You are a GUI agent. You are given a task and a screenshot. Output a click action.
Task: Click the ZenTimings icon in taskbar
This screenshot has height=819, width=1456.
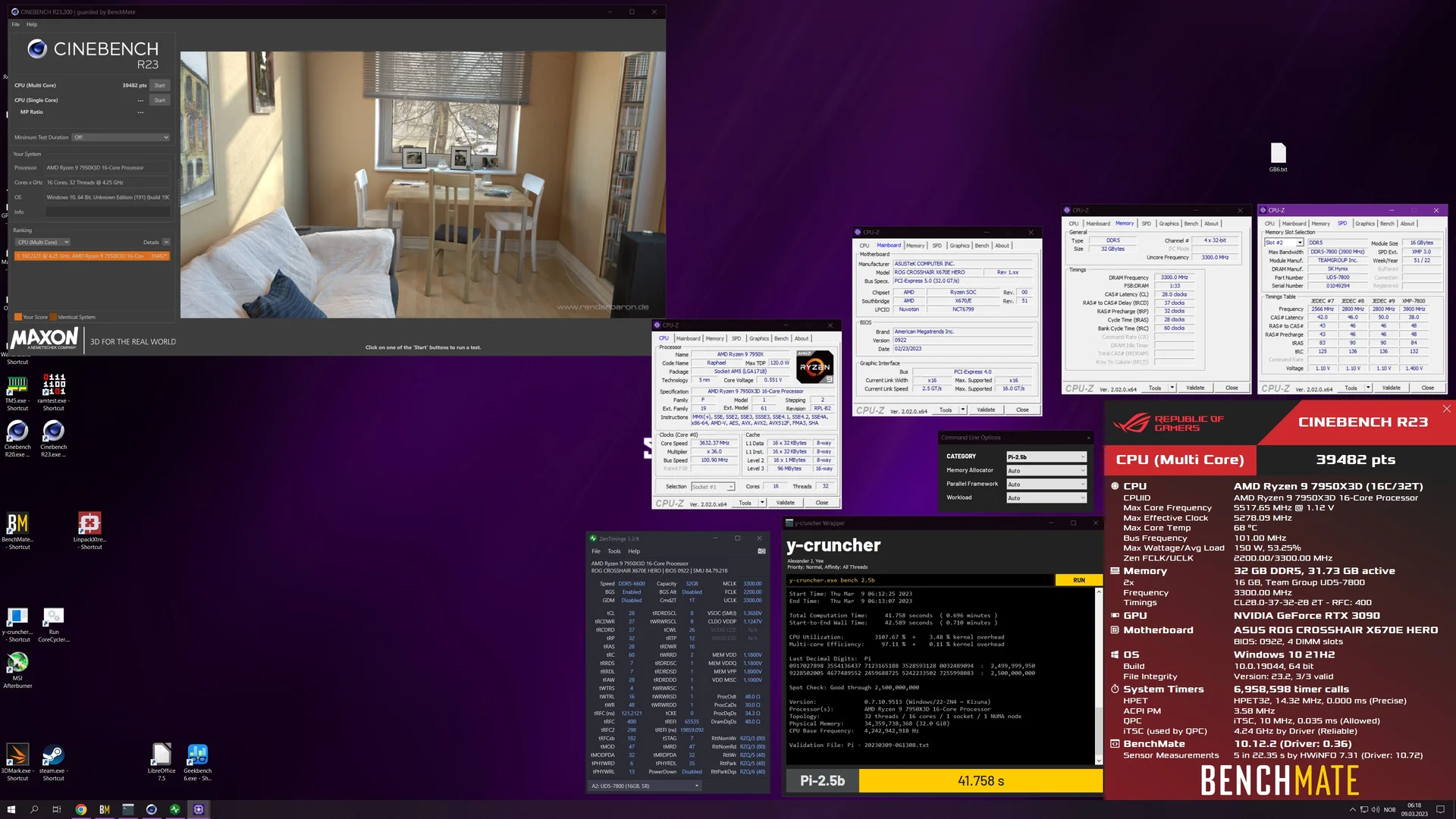tap(175, 809)
